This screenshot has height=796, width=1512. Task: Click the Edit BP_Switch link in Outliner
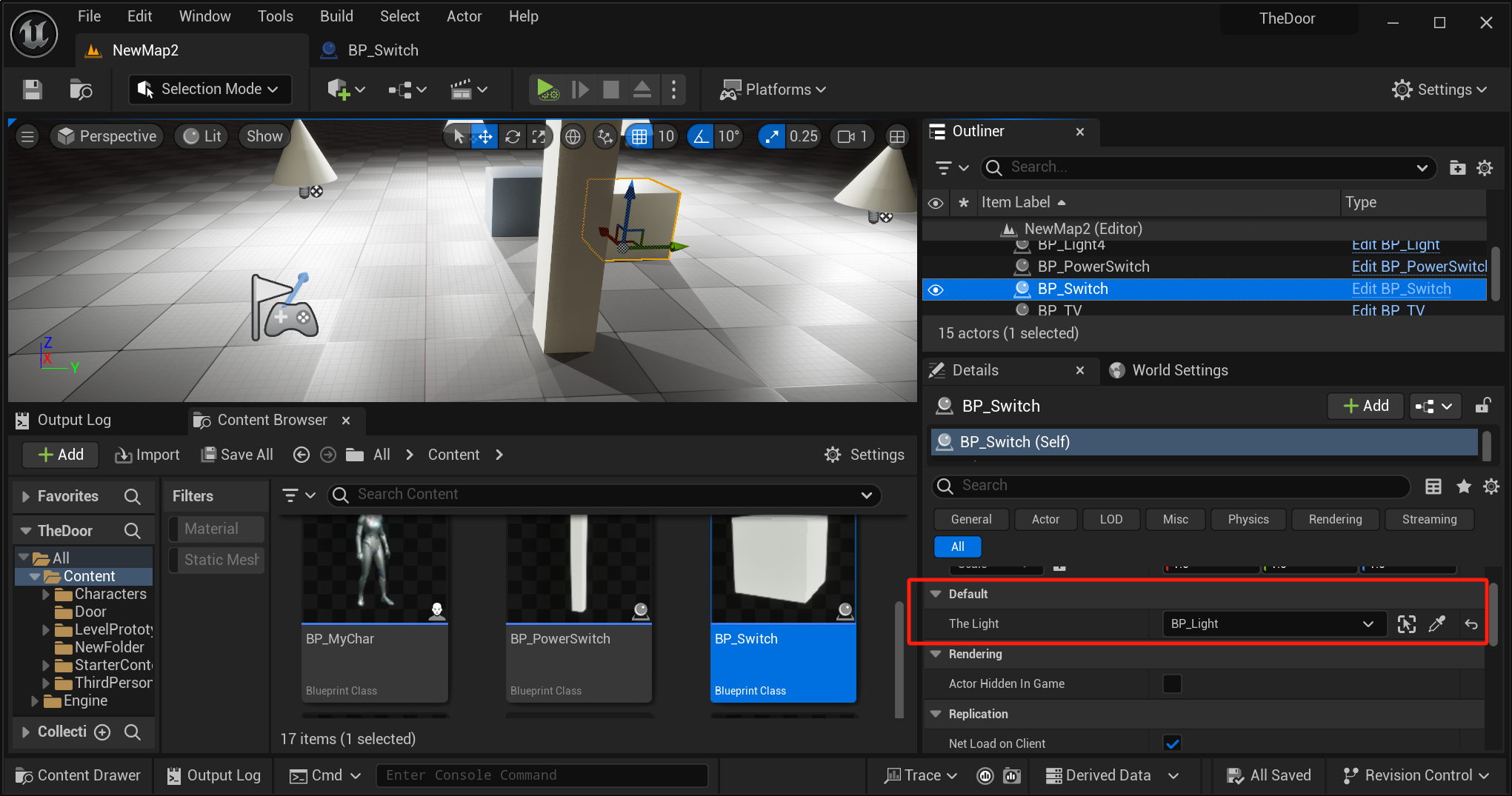click(x=1401, y=289)
